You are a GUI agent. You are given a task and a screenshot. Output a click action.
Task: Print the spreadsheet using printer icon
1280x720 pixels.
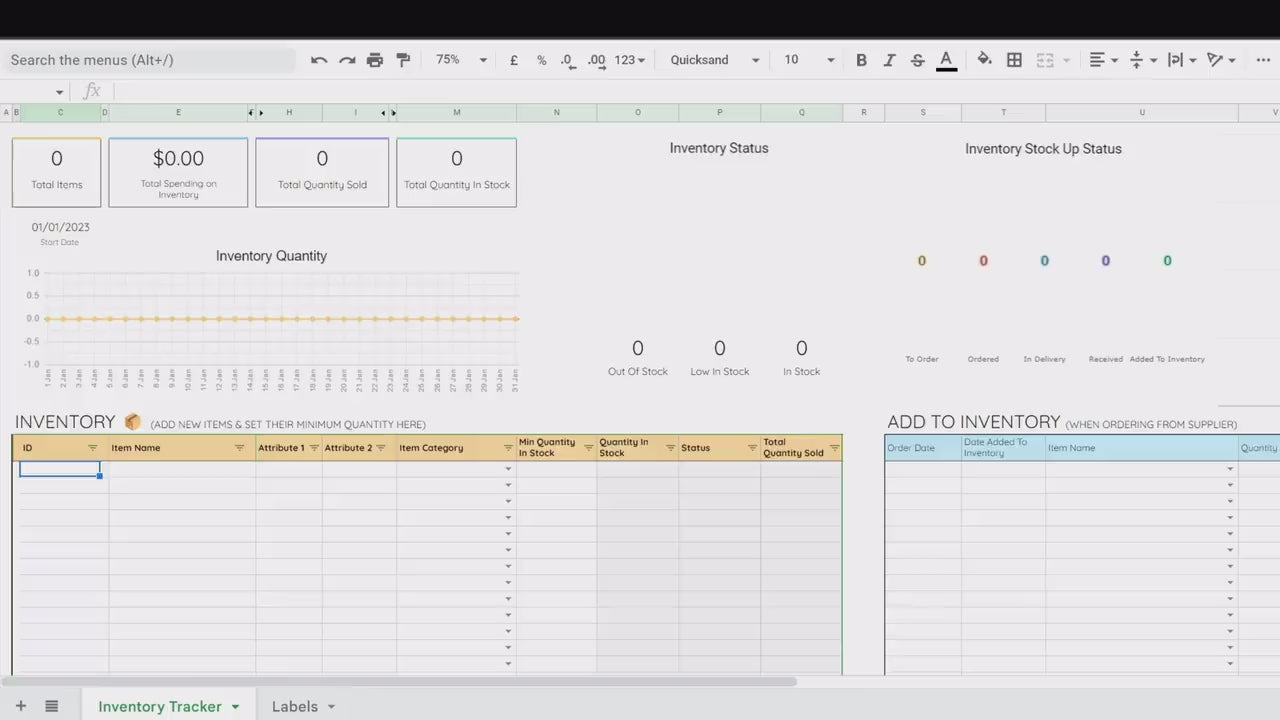pos(375,60)
